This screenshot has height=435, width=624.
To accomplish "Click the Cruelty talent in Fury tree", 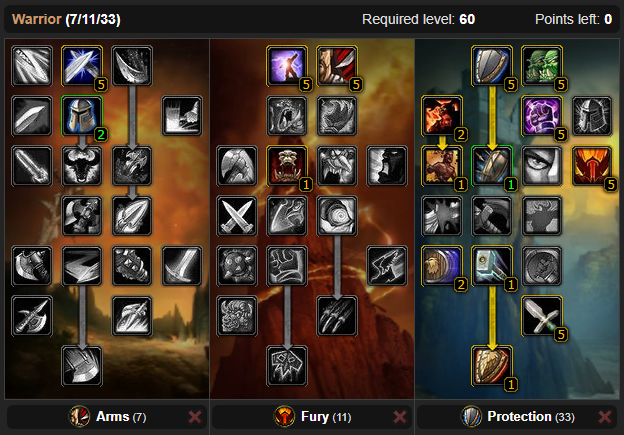I will point(337,65).
